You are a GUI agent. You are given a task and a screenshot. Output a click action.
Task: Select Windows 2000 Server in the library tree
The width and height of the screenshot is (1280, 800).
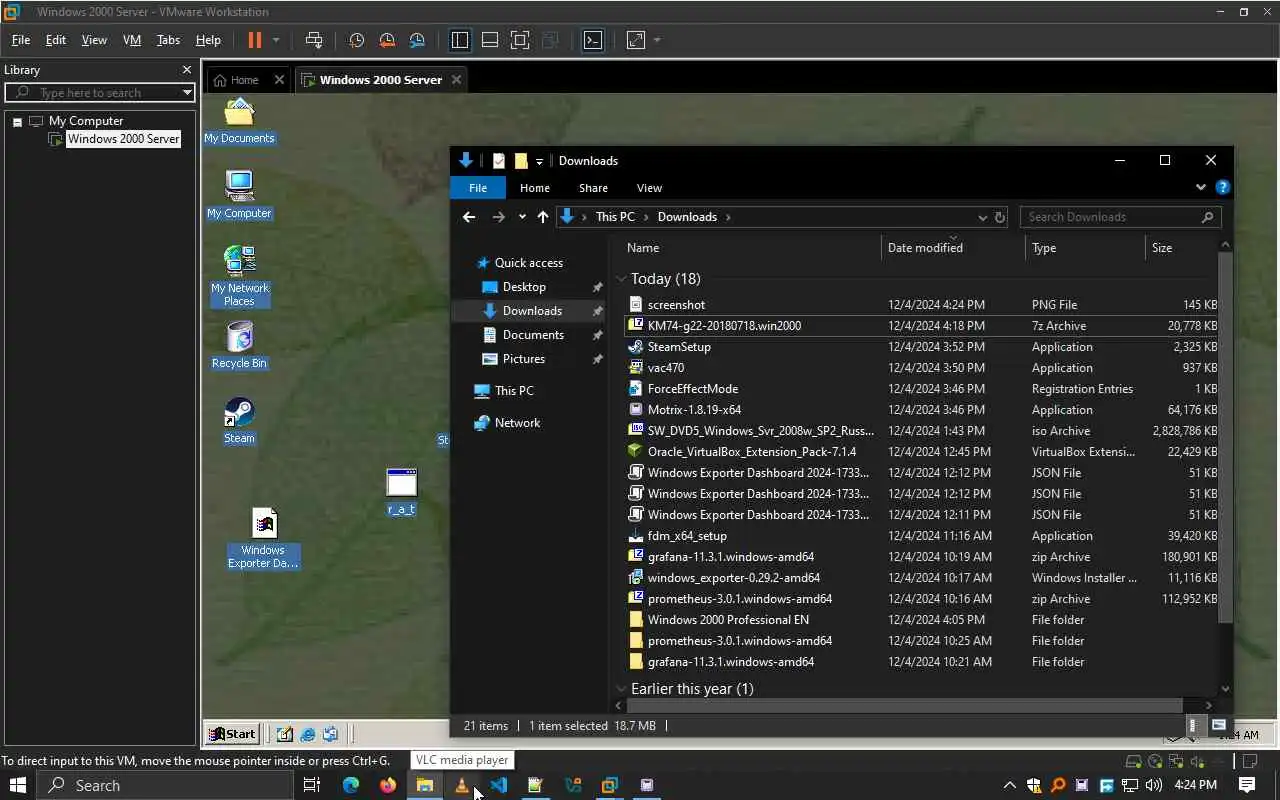tap(123, 139)
